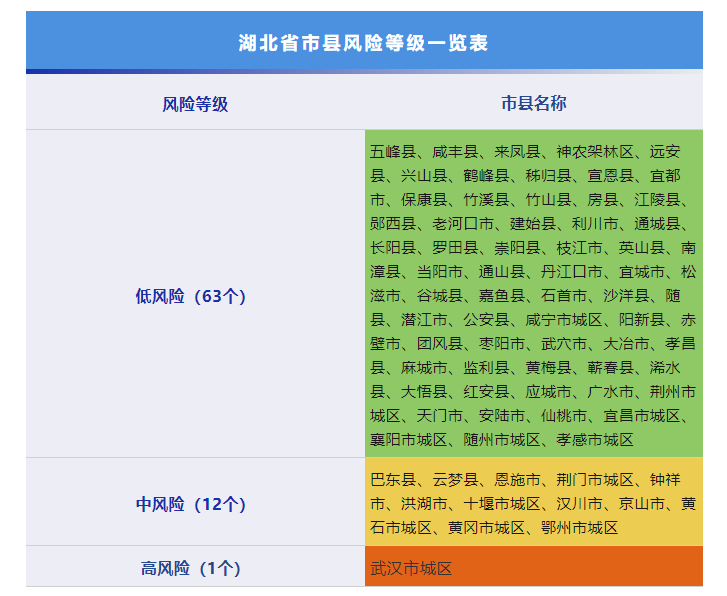Click 咸宁市城区 in the low-risk list

[x=564, y=319]
